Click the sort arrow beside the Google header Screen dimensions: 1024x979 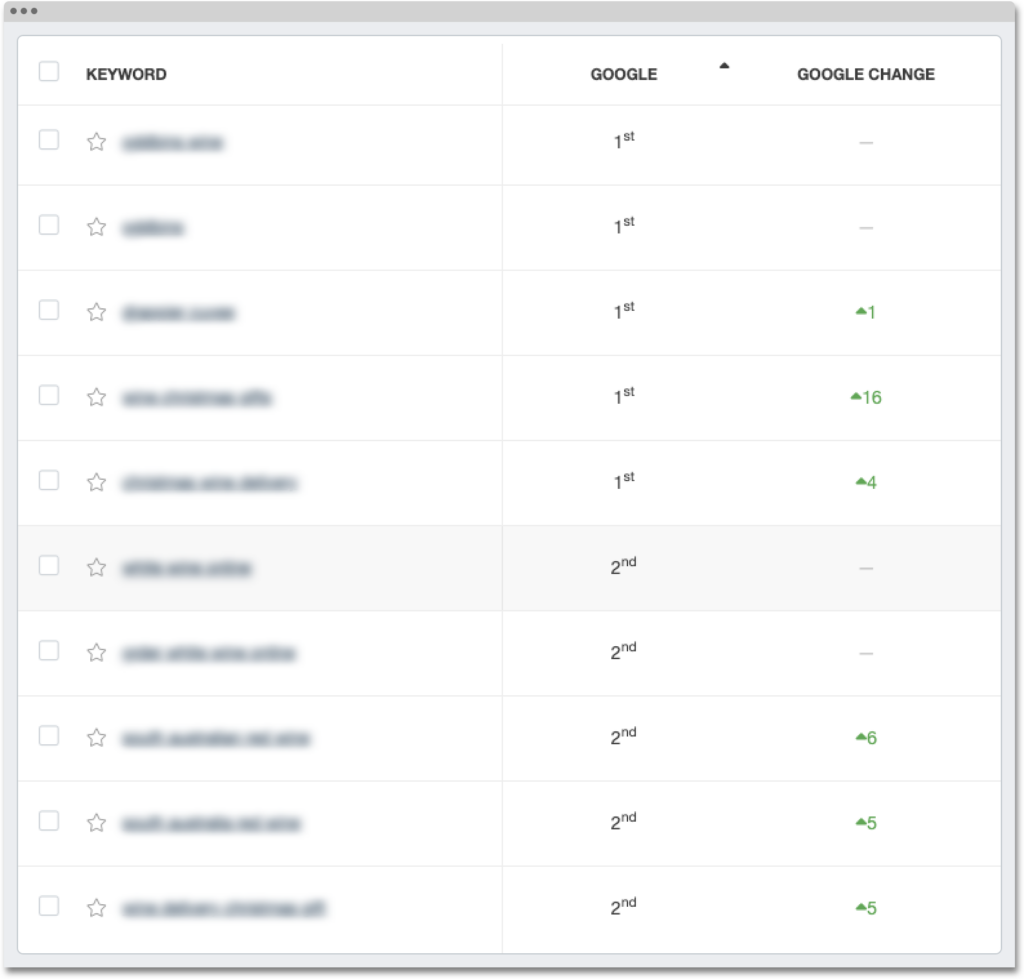coord(724,66)
